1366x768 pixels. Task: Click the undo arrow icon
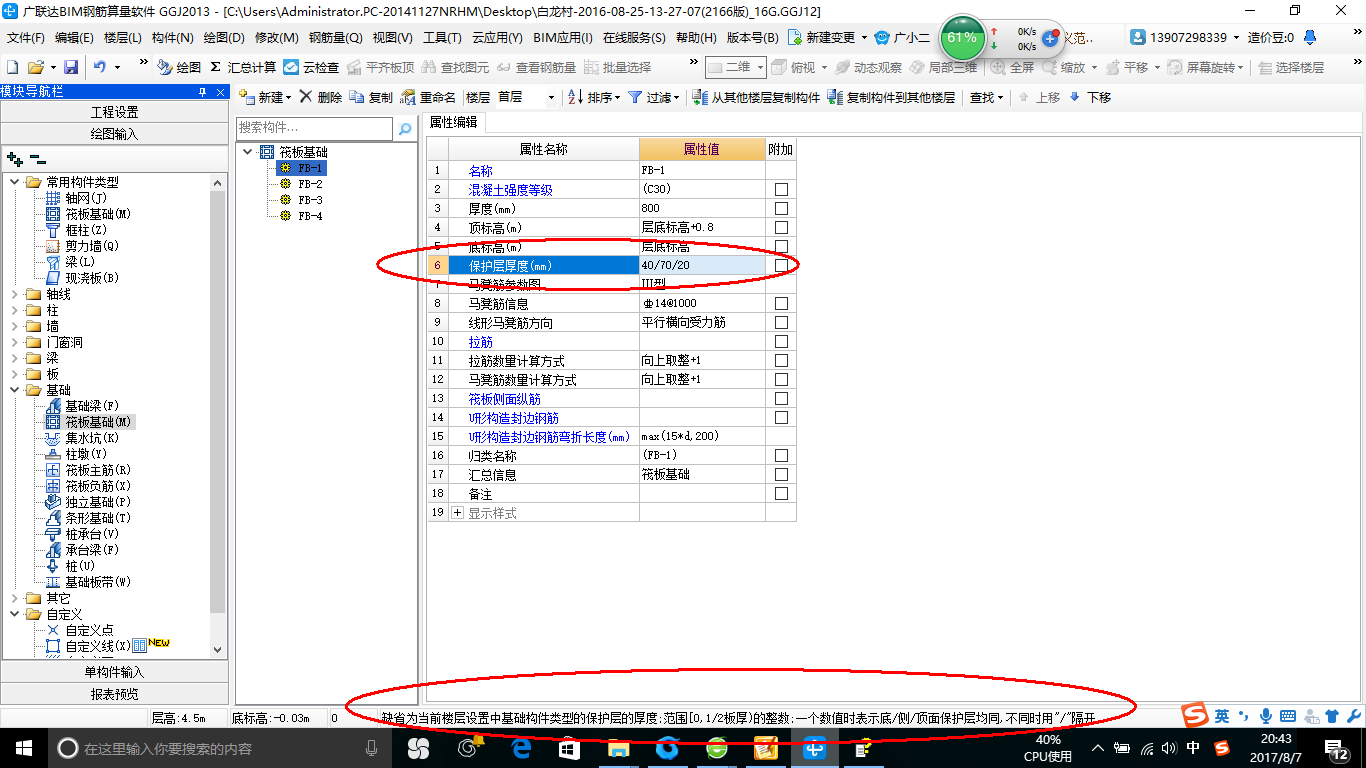click(x=100, y=67)
